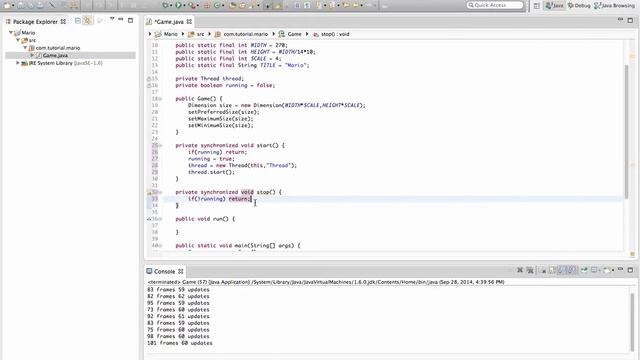Minimize the Console view
This screenshot has width=640, height=360.
click(620, 269)
